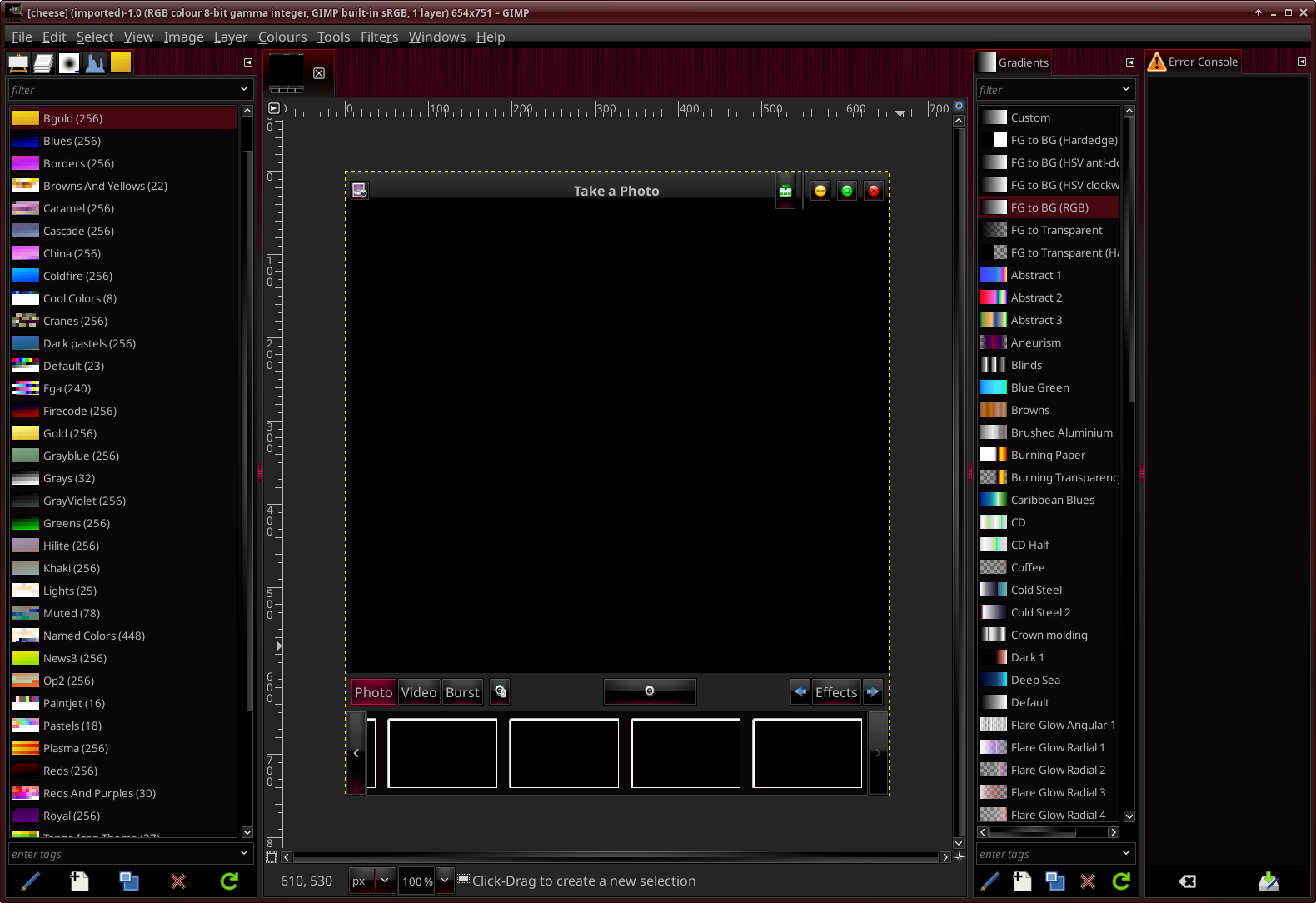
Task: Open the Histogram dock tab
Action: click(95, 63)
